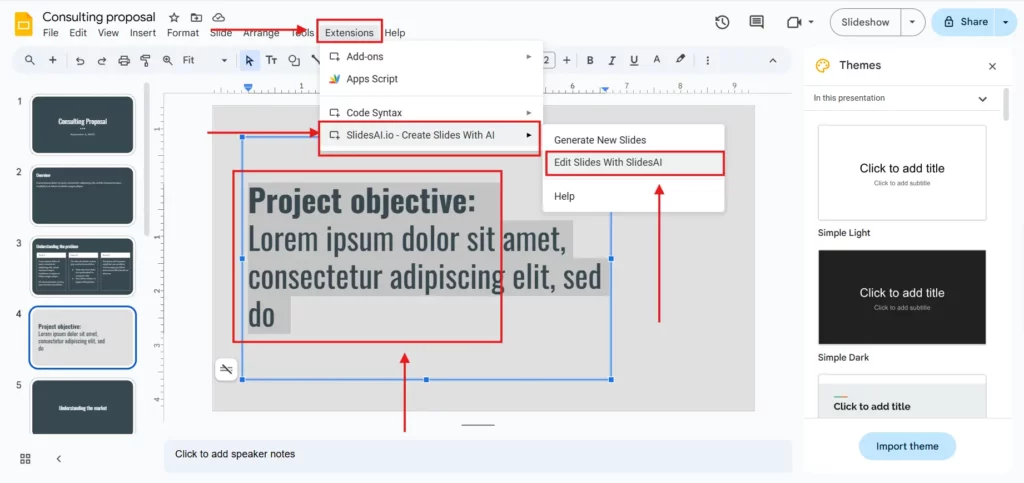Click the Print icon in the toolbar

[124, 60]
